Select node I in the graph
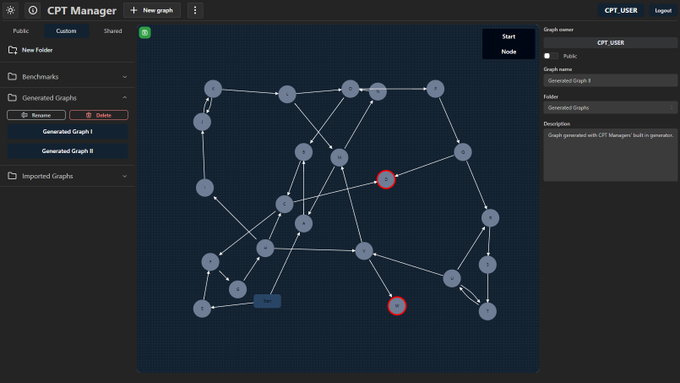This screenshot has height=383, width=680. tap(205, 188)
